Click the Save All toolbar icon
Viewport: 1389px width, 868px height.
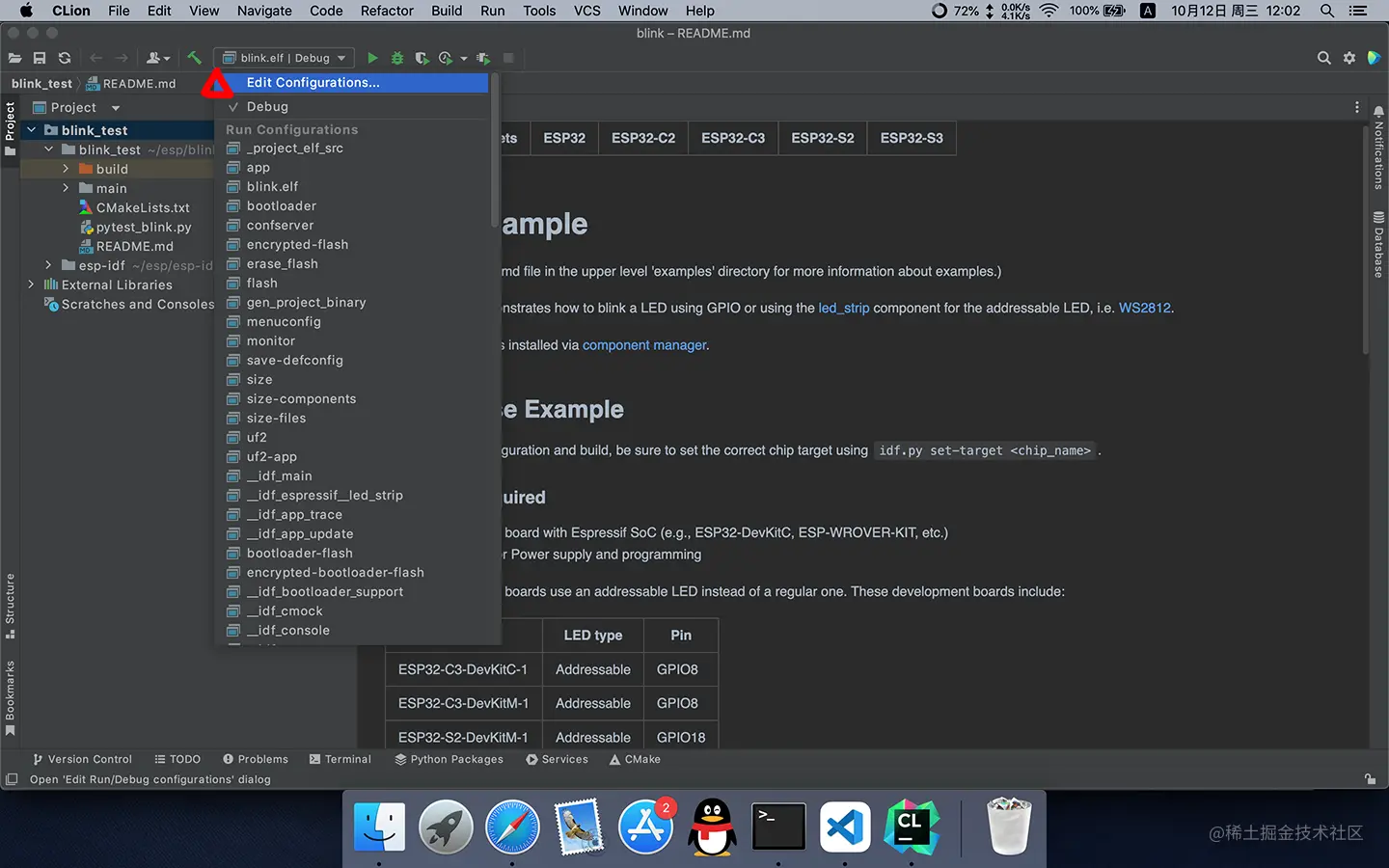(x=40, y=58)
